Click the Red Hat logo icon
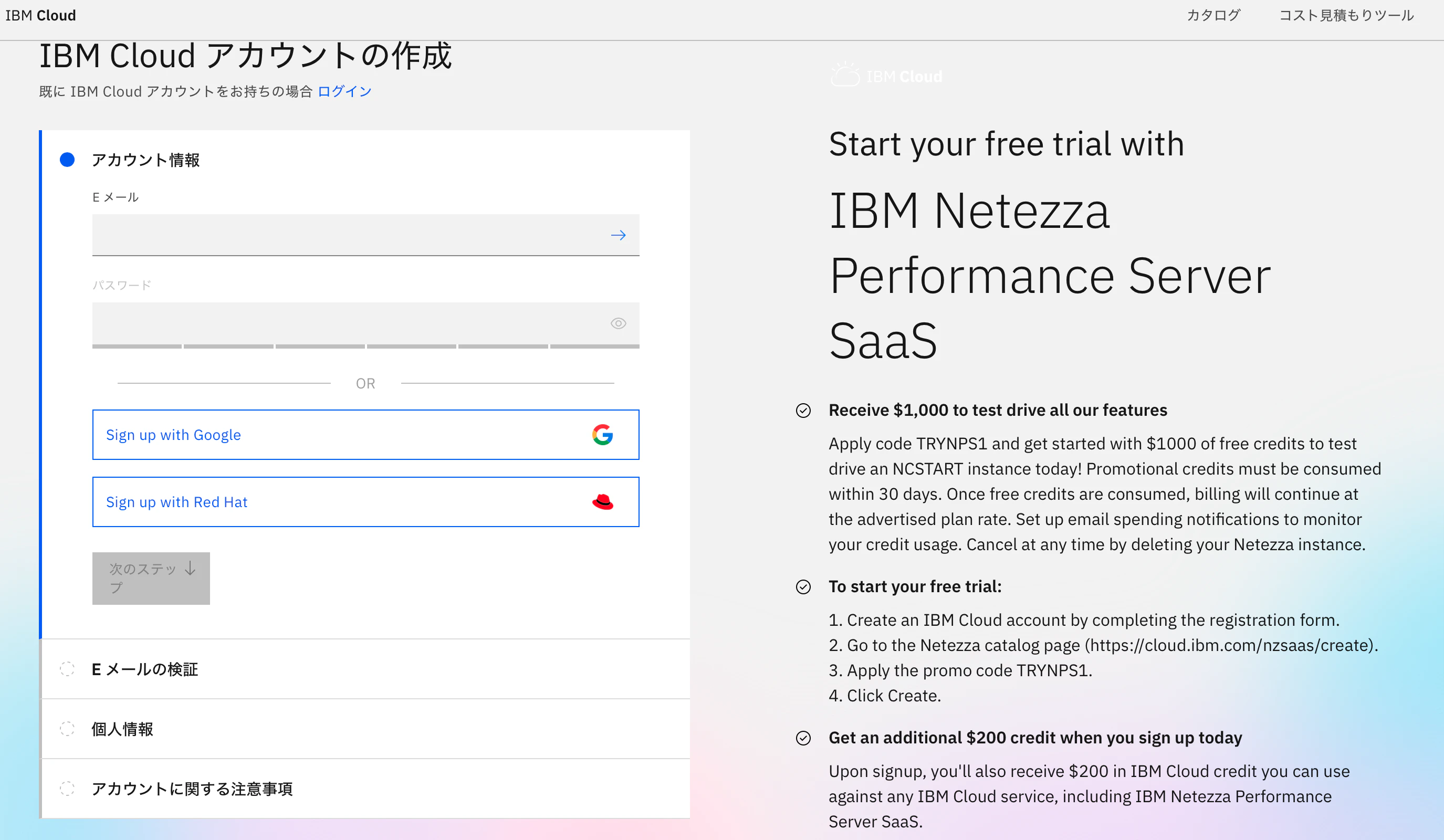This screenshot has width=1444, height=840. tap(602, 501)
